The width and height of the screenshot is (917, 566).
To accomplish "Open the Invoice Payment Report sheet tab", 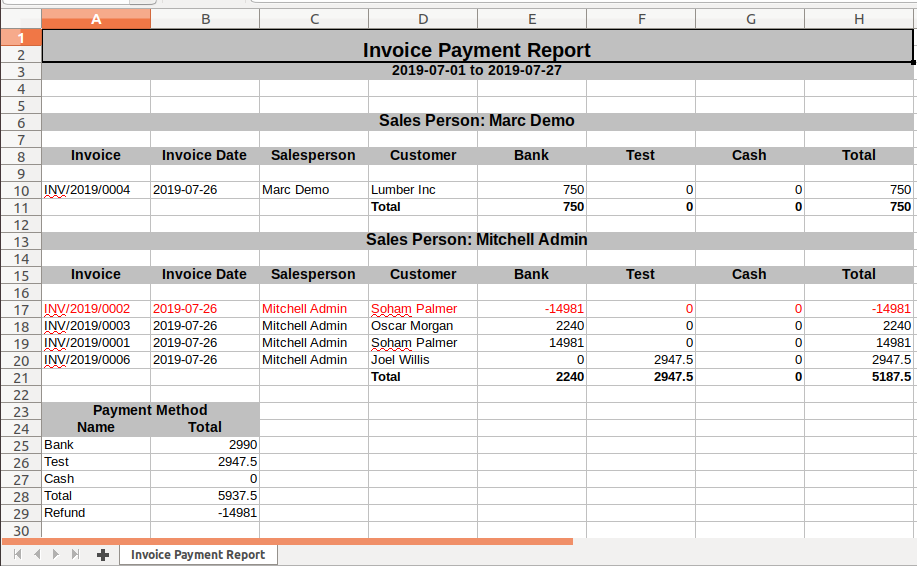I will pyautogui.click(x=198, y=554).
